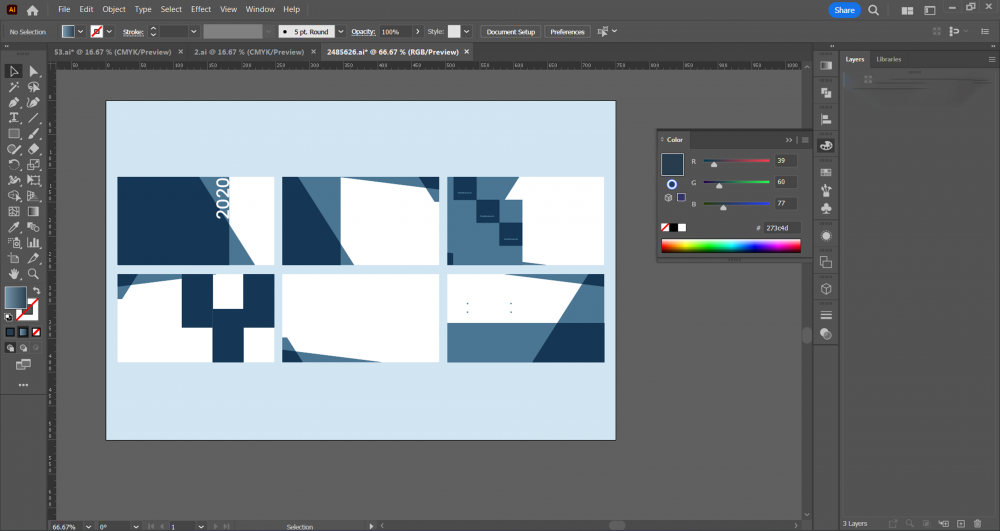The image size is (1000, 531).
Task: Open stroke color dropdown in control bar
Action: pos(109,31)
